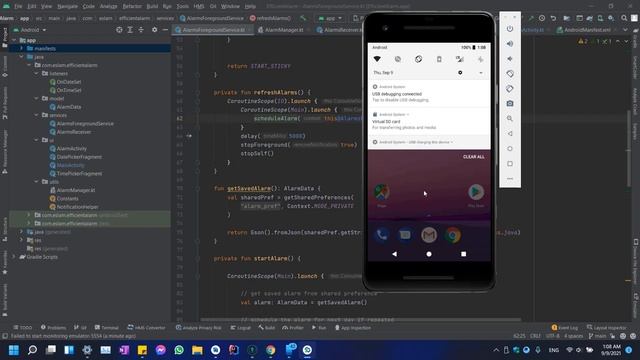Image resolution: width=640 pixels, height=360 pixels.
Task: Toggle Wi-Fi tile in quick settings
Action: tap(377, 59)
